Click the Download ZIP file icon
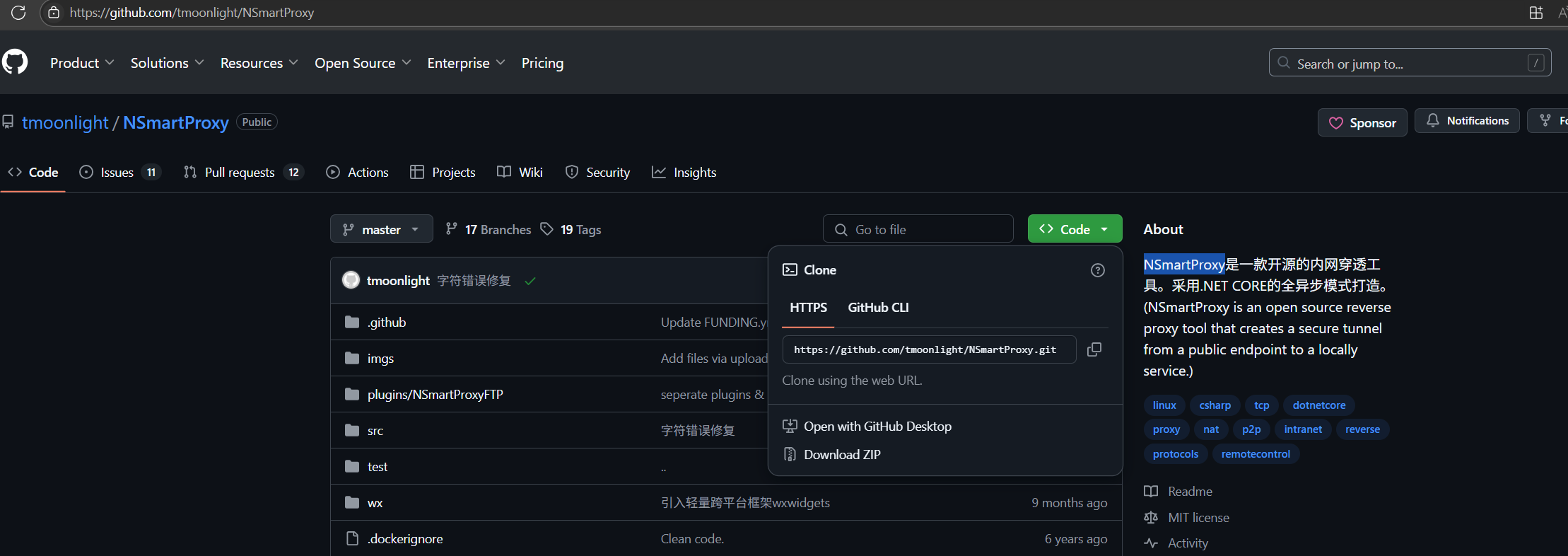The width and height of the screenshot is (1568, 556). click(x=790, y=454)
